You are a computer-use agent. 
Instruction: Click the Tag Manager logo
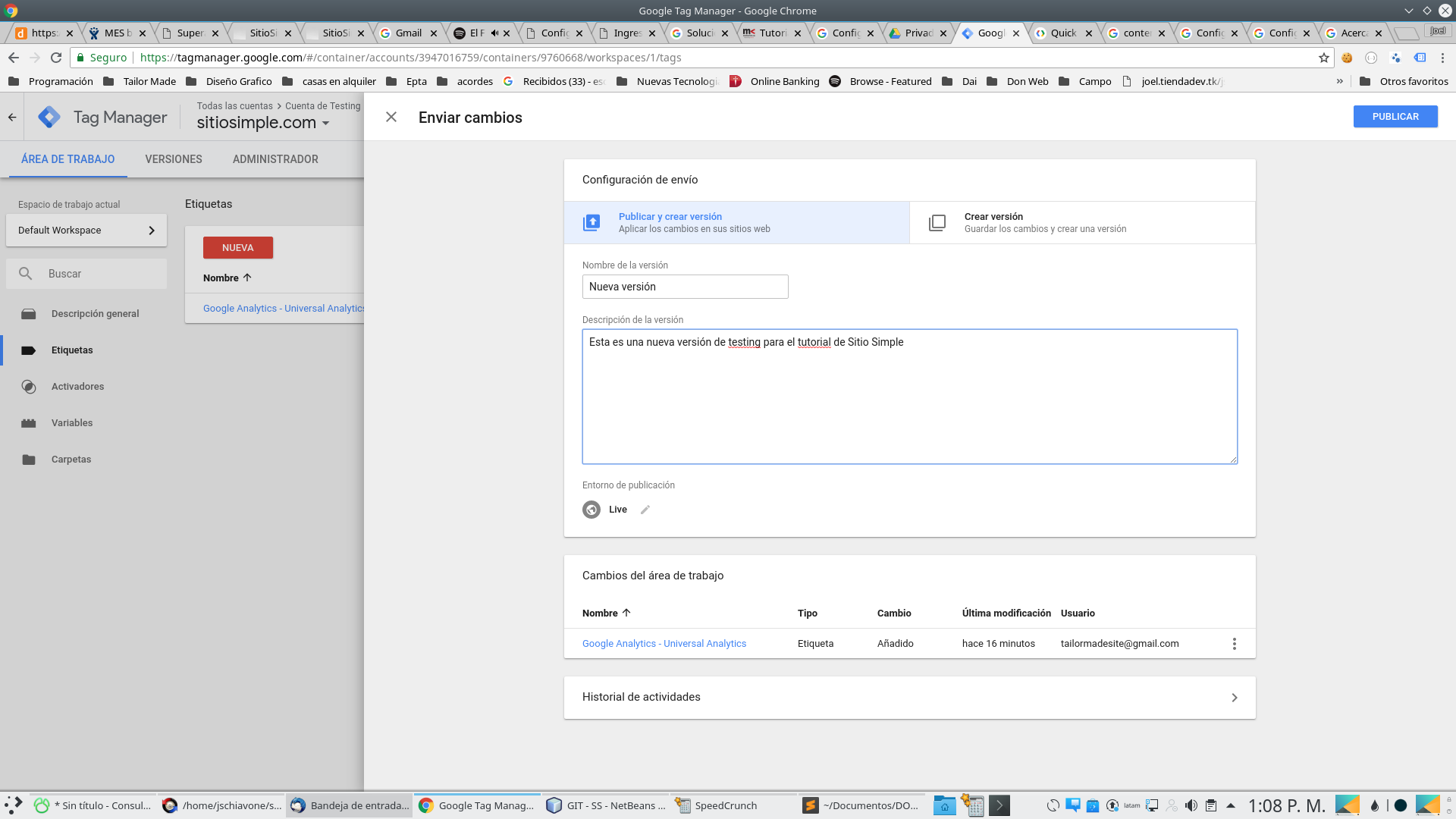(x=49, y=117)
